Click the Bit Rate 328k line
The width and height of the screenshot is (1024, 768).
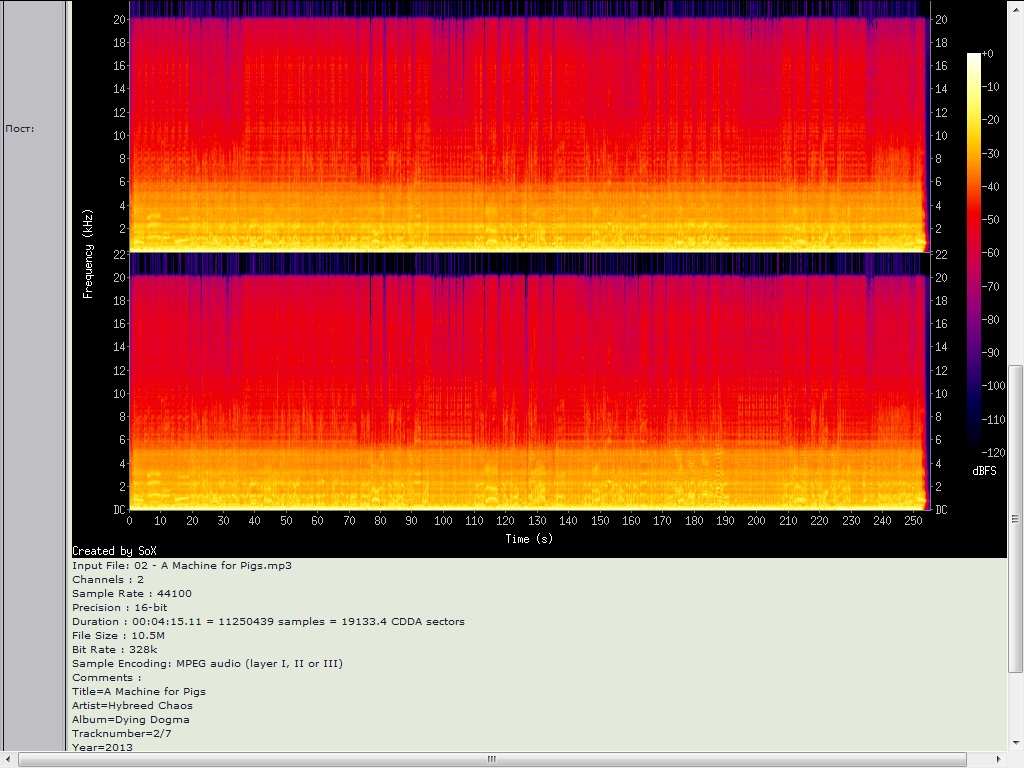click(115, 650)
